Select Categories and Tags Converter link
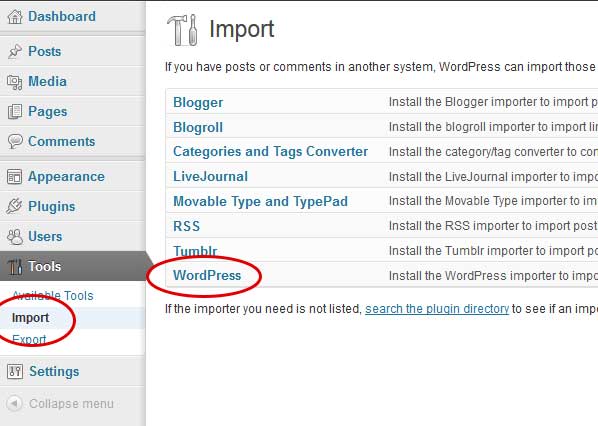The image size is (598, 426). pos(270,151)
